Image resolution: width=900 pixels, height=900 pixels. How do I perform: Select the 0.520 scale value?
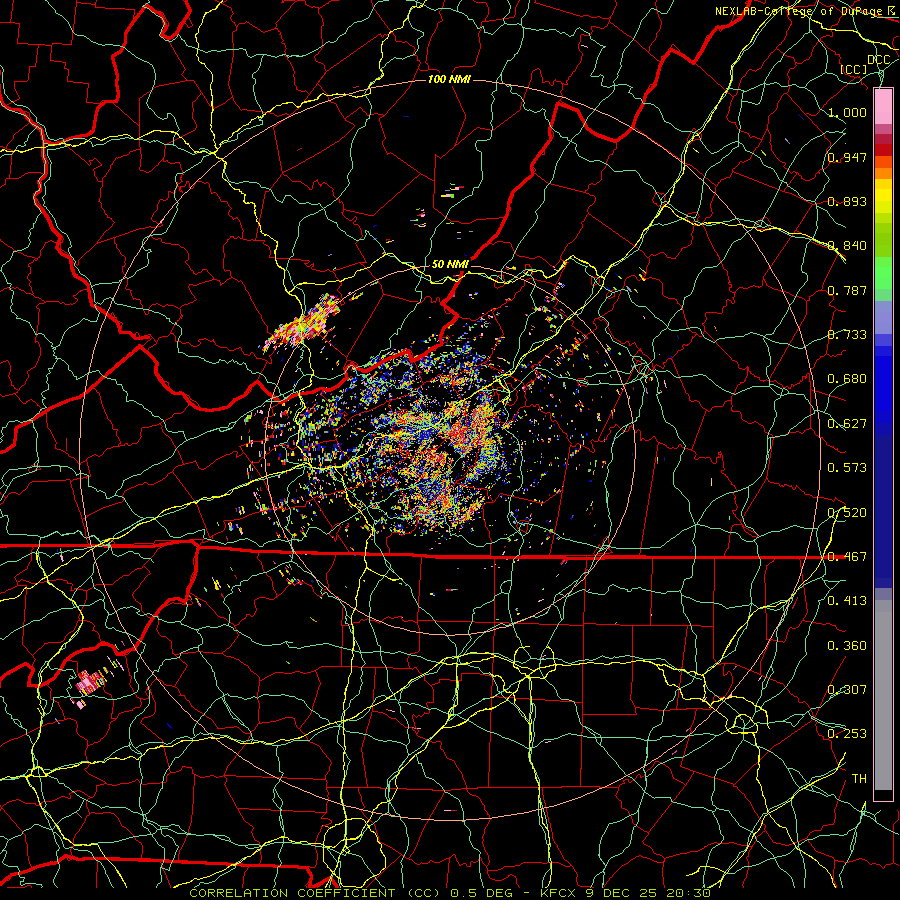847,513
